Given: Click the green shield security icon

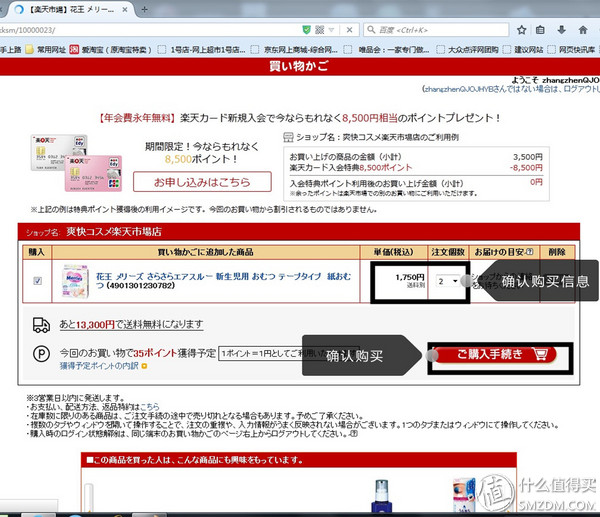Looking at the screenshot, I should [306, 30].
